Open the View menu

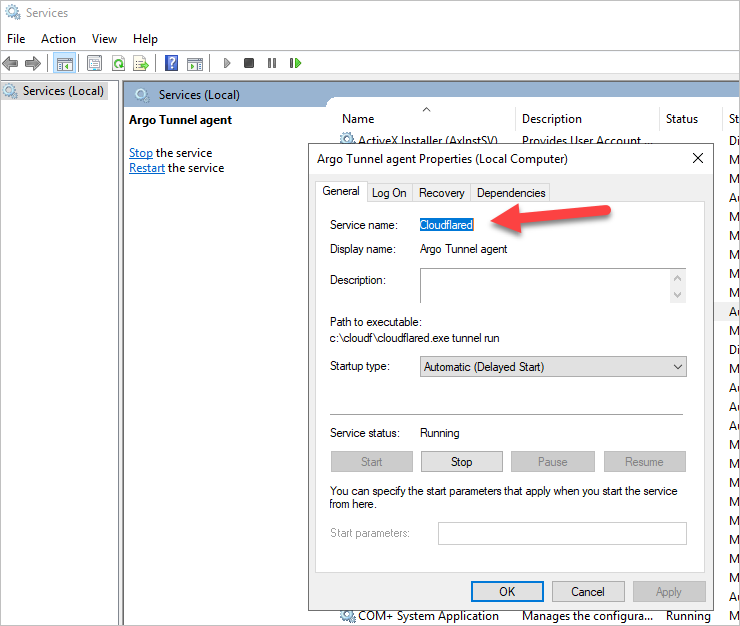[x=104, y=39]
